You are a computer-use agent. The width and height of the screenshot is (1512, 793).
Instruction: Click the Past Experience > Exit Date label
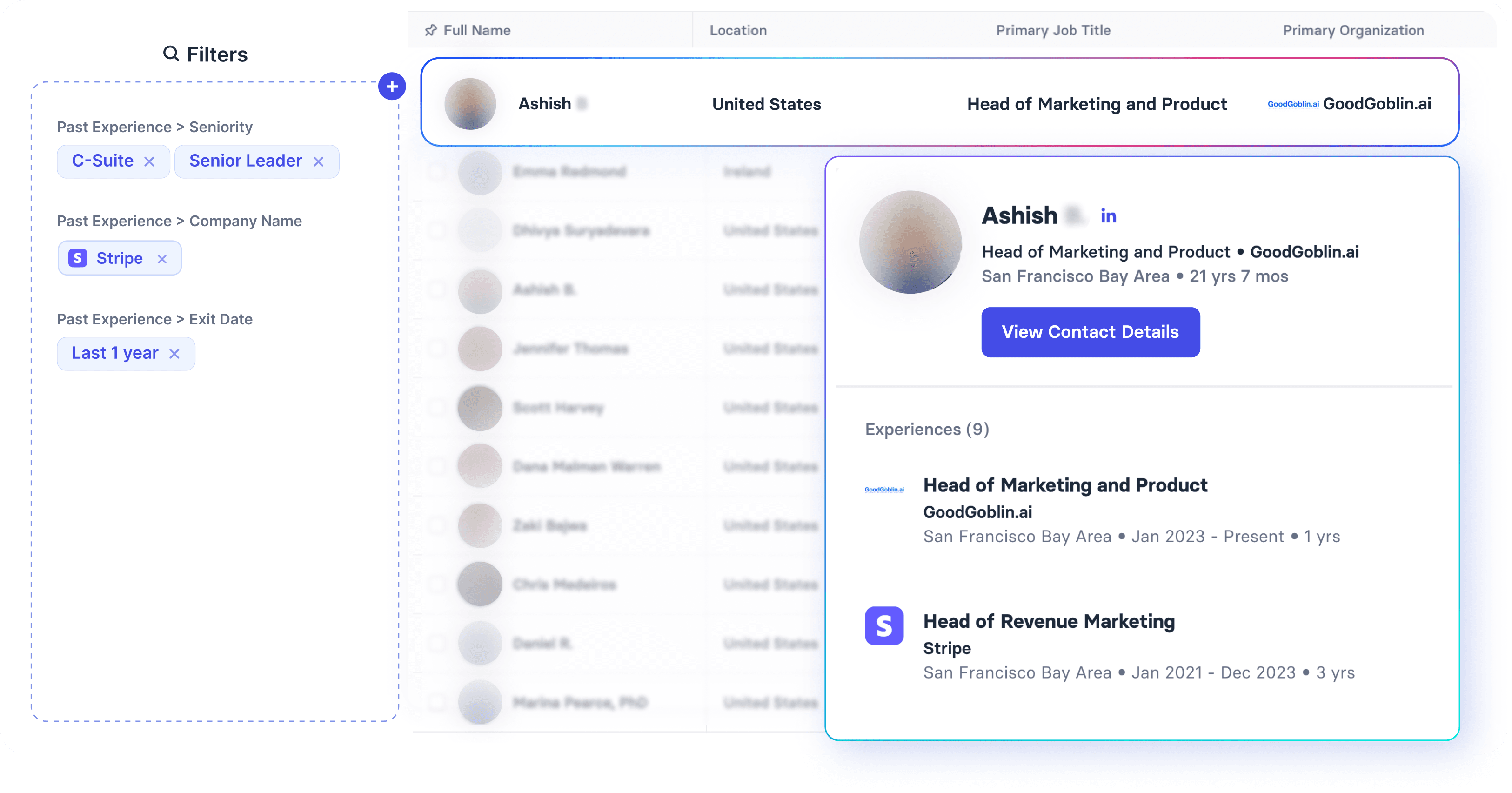154,319
